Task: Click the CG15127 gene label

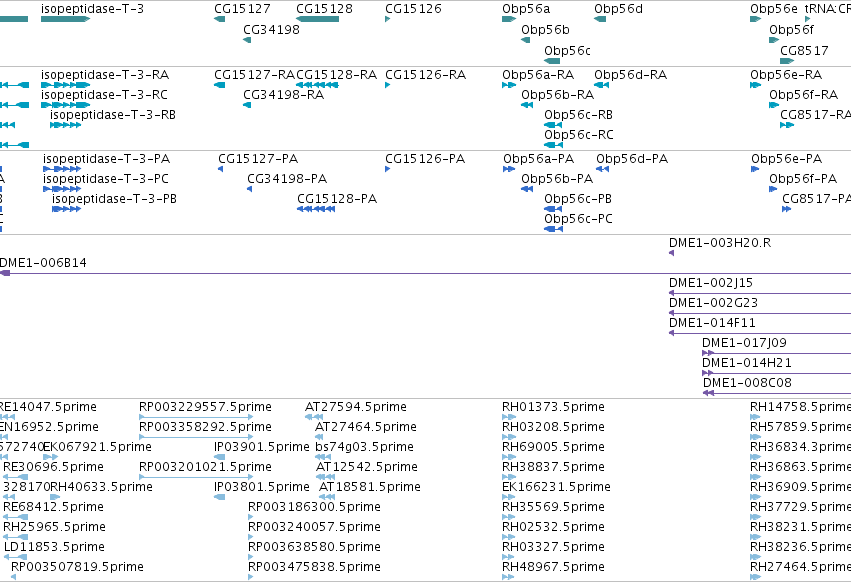Action: [242, 9]
